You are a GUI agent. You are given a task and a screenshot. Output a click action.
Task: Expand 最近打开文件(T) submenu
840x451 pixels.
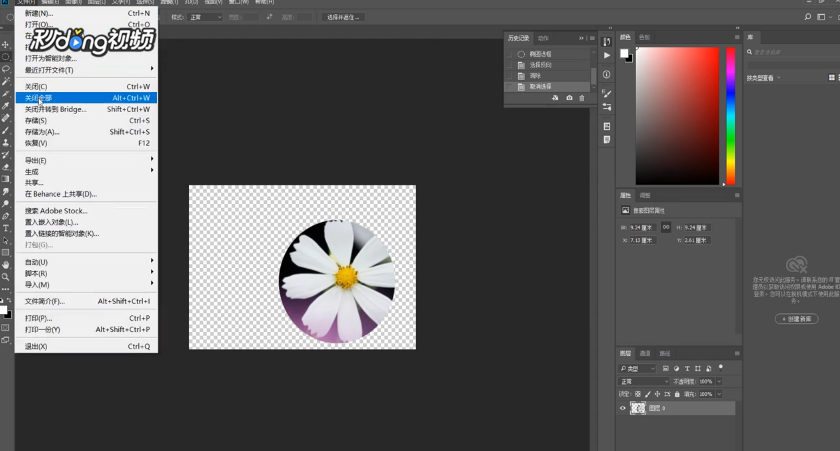(x=86, y=70)
